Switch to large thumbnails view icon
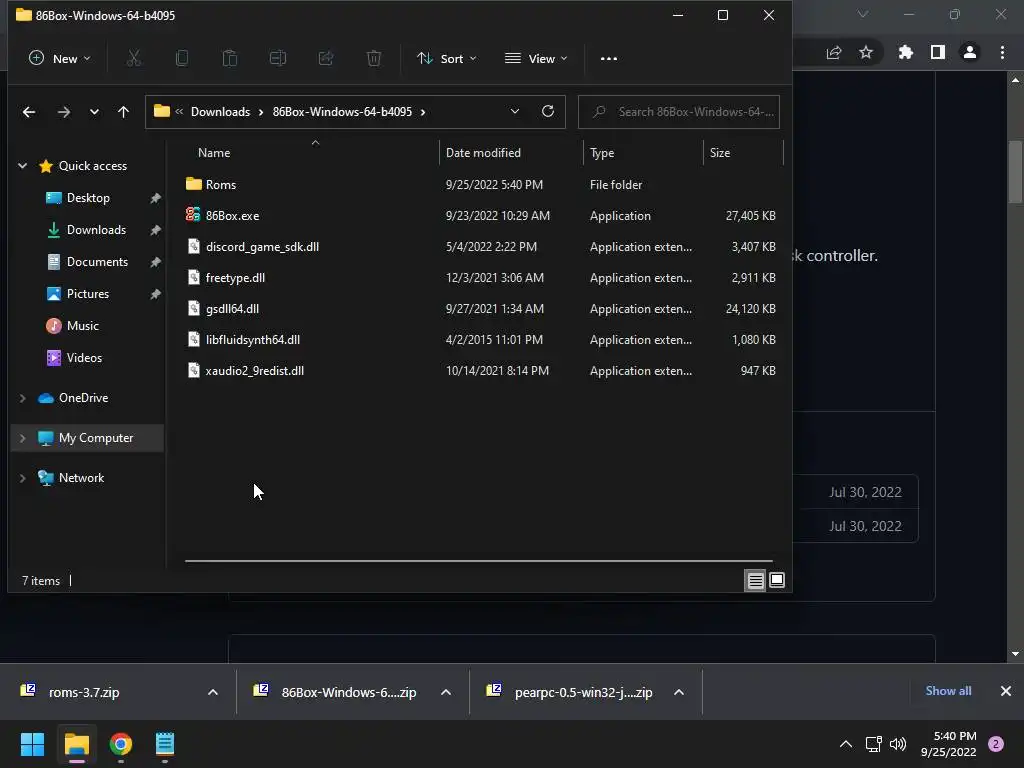 [776, 580]
